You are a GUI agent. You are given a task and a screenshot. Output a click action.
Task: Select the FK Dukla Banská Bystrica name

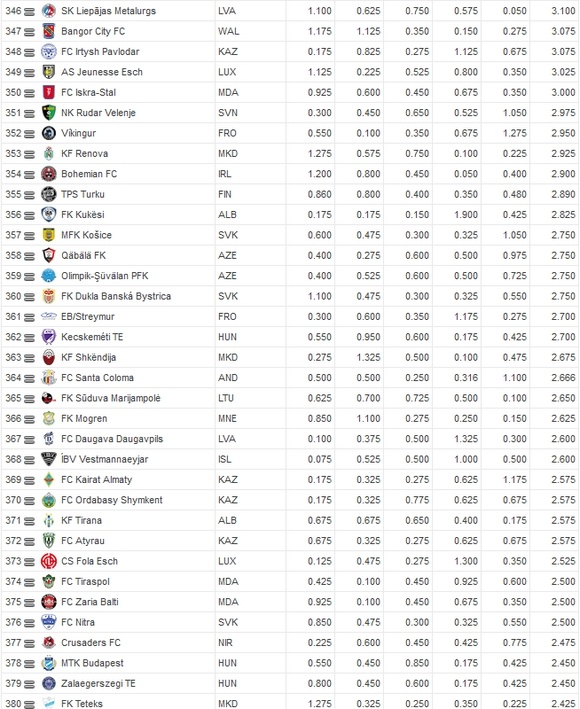[x=116, y=296]
